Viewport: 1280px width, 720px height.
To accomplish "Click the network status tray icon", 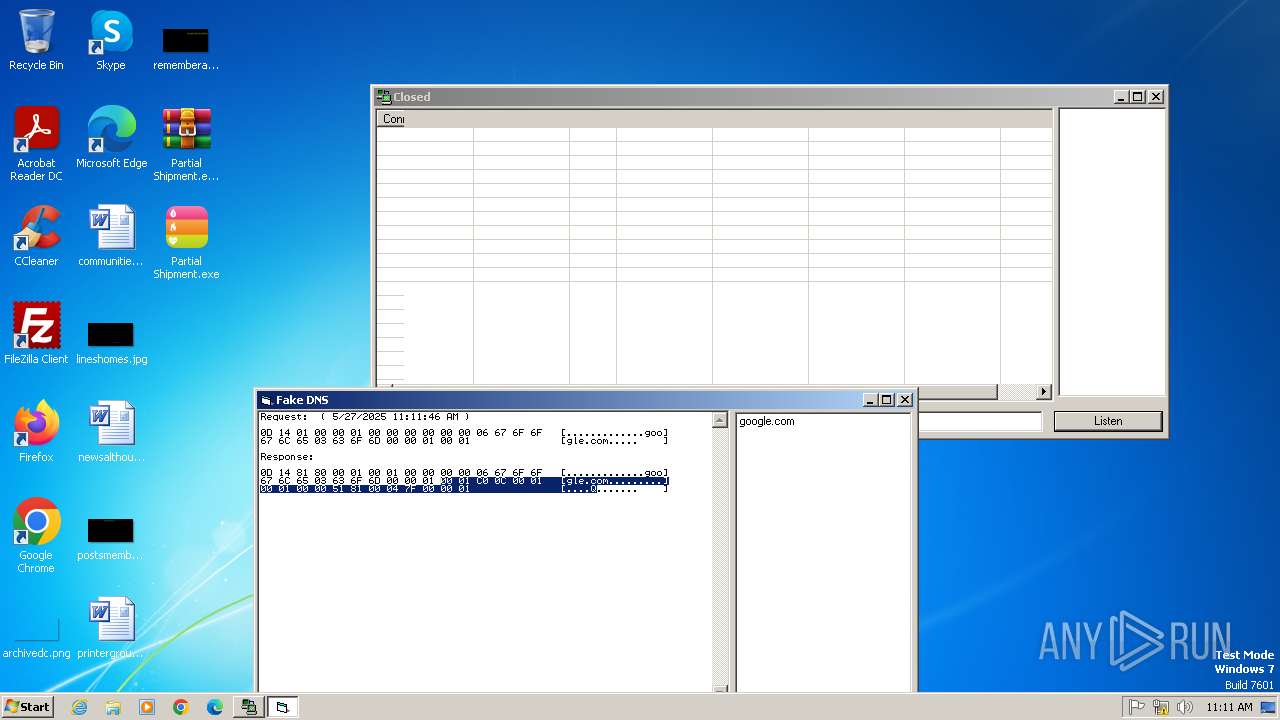I will click(x=1161, y=707).
